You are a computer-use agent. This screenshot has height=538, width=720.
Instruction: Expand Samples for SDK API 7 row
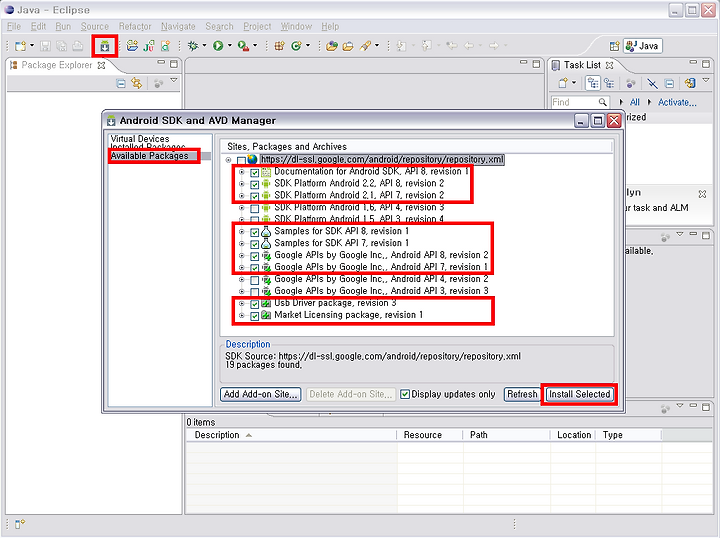[242, 244]
